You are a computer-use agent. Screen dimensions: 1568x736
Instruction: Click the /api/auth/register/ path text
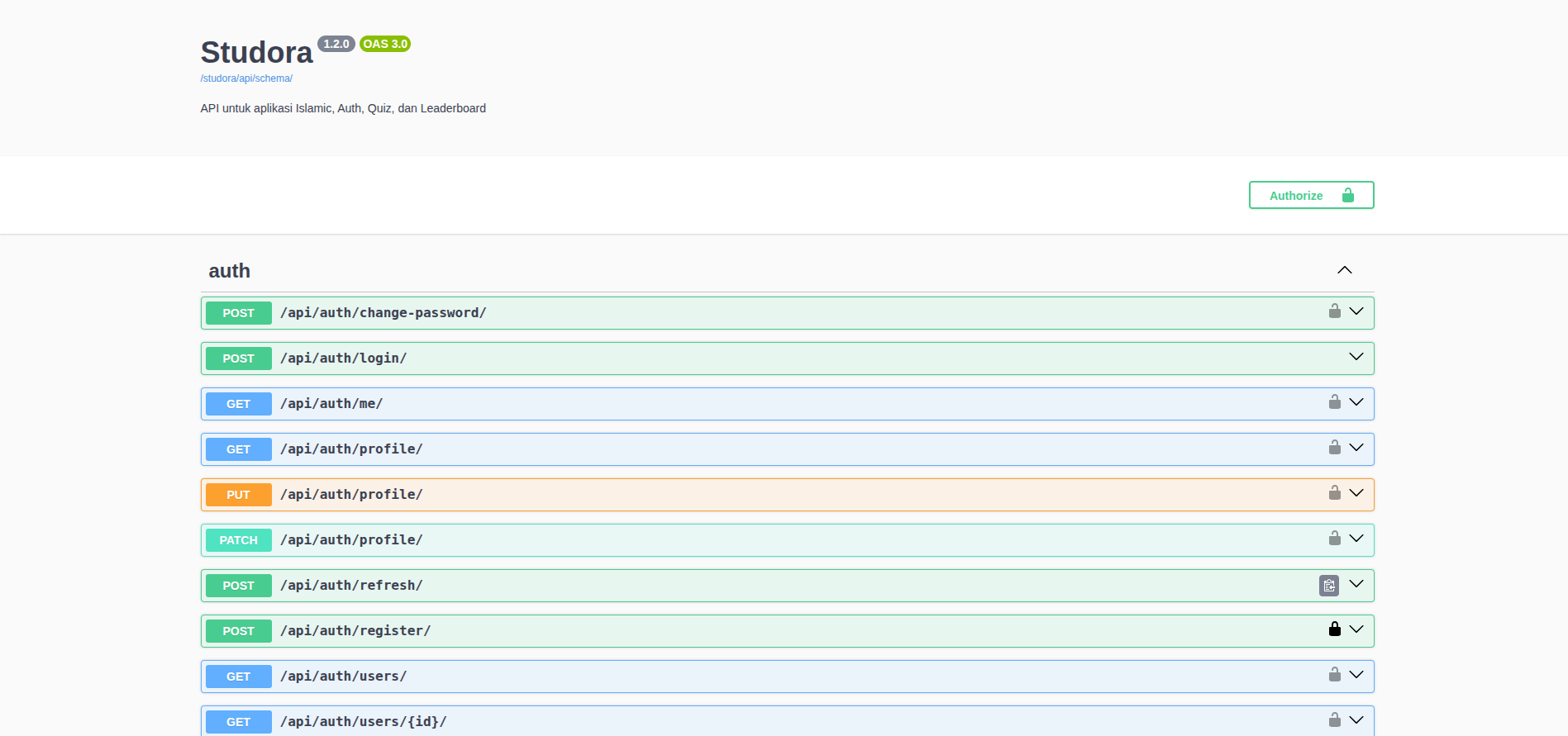tap(355, 631)
